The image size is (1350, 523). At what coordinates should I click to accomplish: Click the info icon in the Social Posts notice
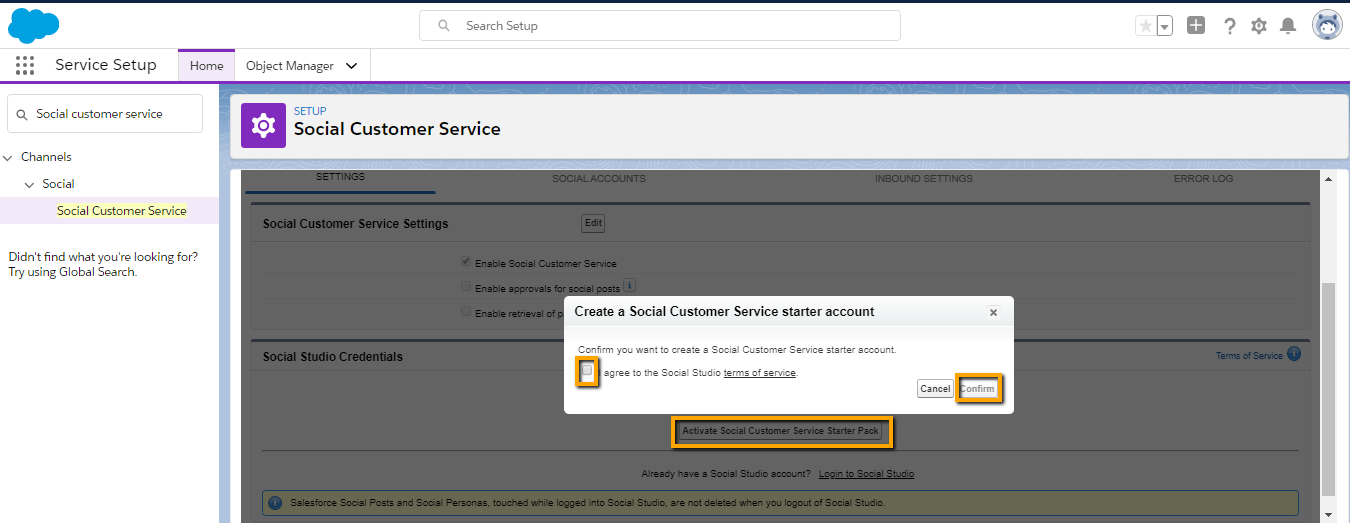(x=275, y=502)
